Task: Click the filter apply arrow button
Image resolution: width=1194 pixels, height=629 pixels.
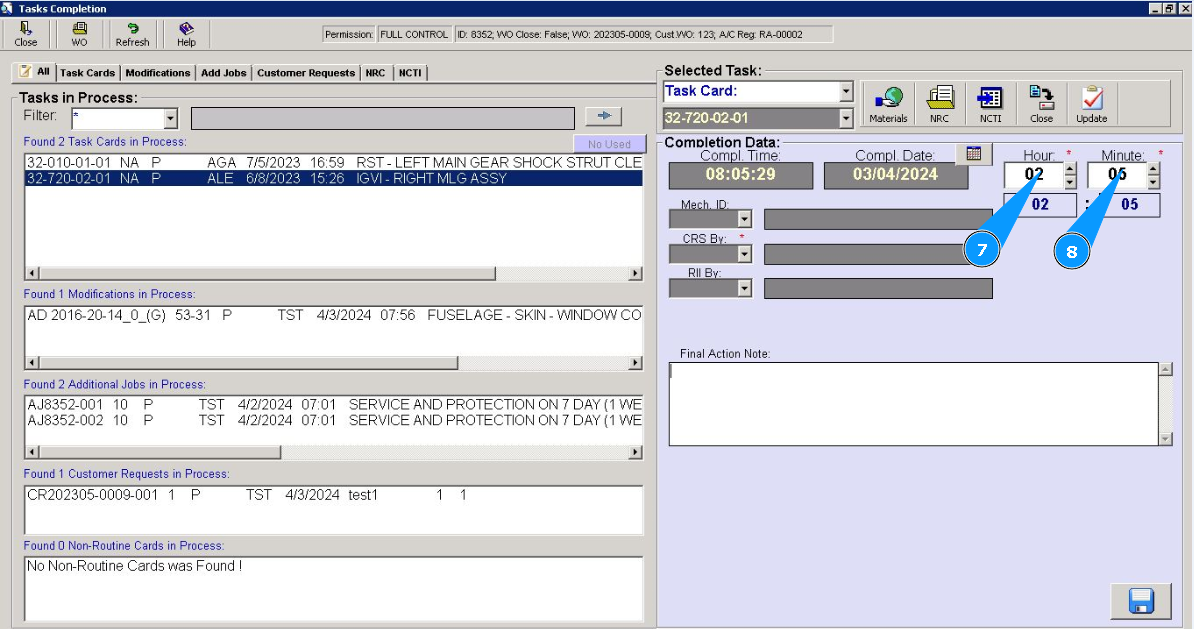Action: coord(604,116)
